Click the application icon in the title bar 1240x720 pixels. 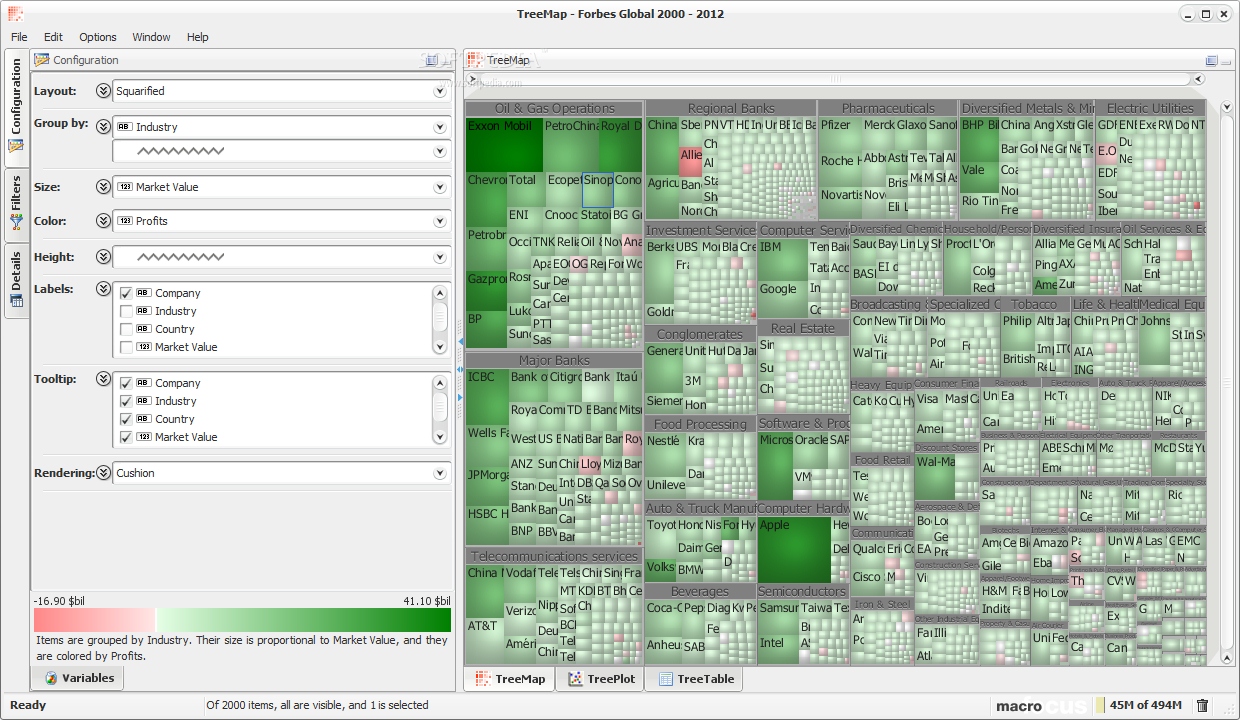[x=14, y=14]
